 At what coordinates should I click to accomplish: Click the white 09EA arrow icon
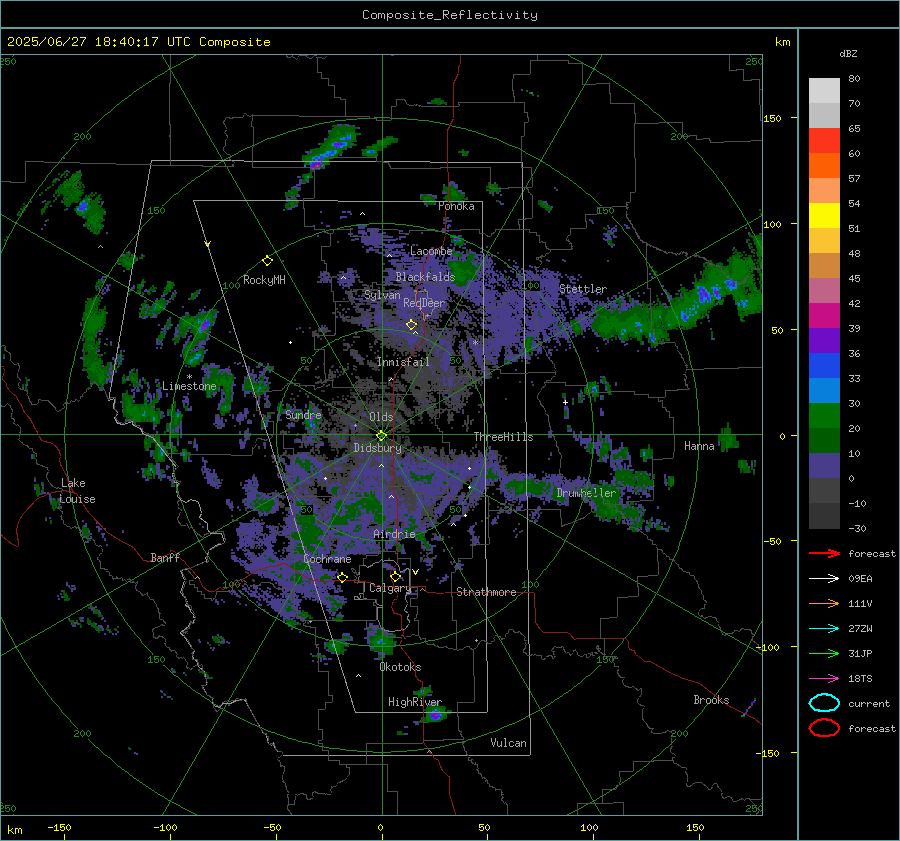824,578
